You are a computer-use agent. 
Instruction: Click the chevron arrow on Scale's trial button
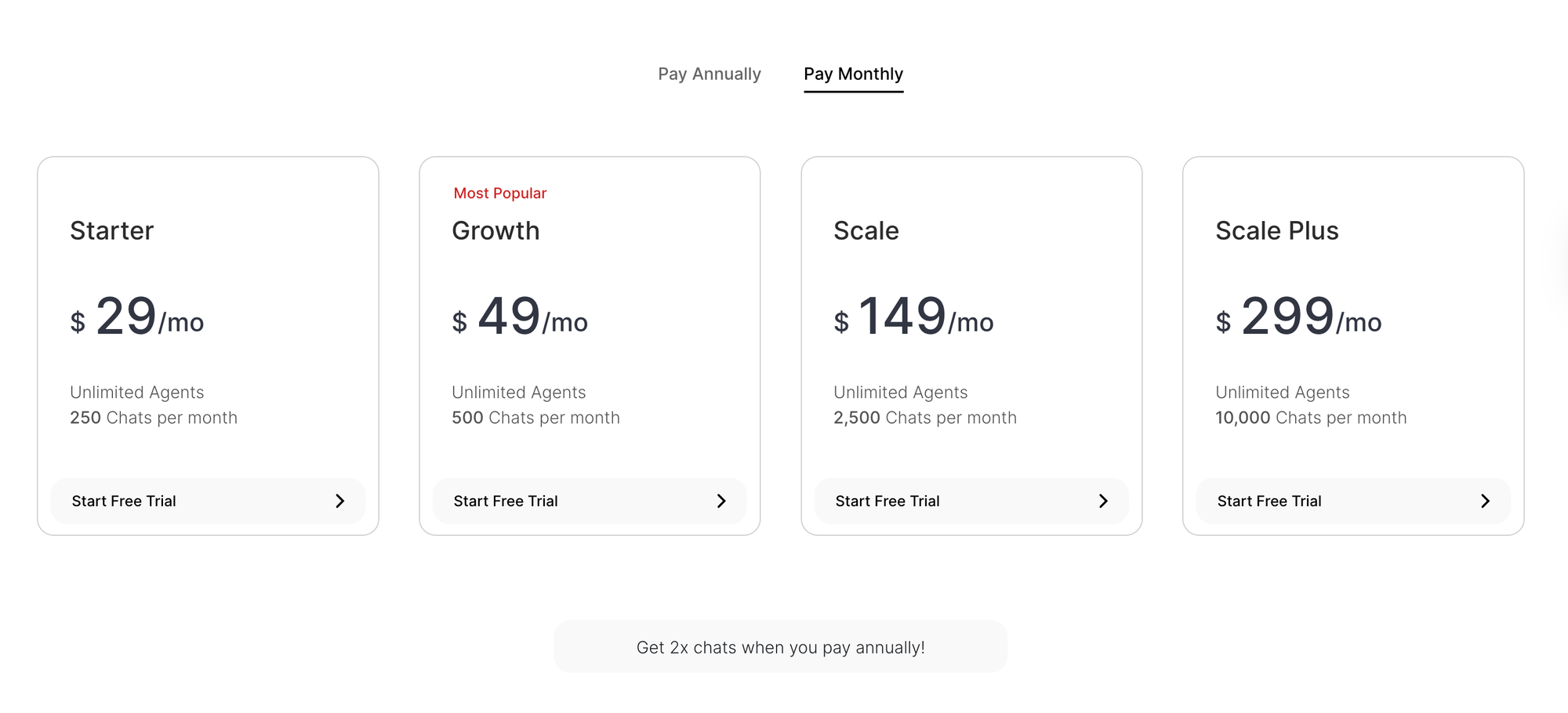point(1104,501)
